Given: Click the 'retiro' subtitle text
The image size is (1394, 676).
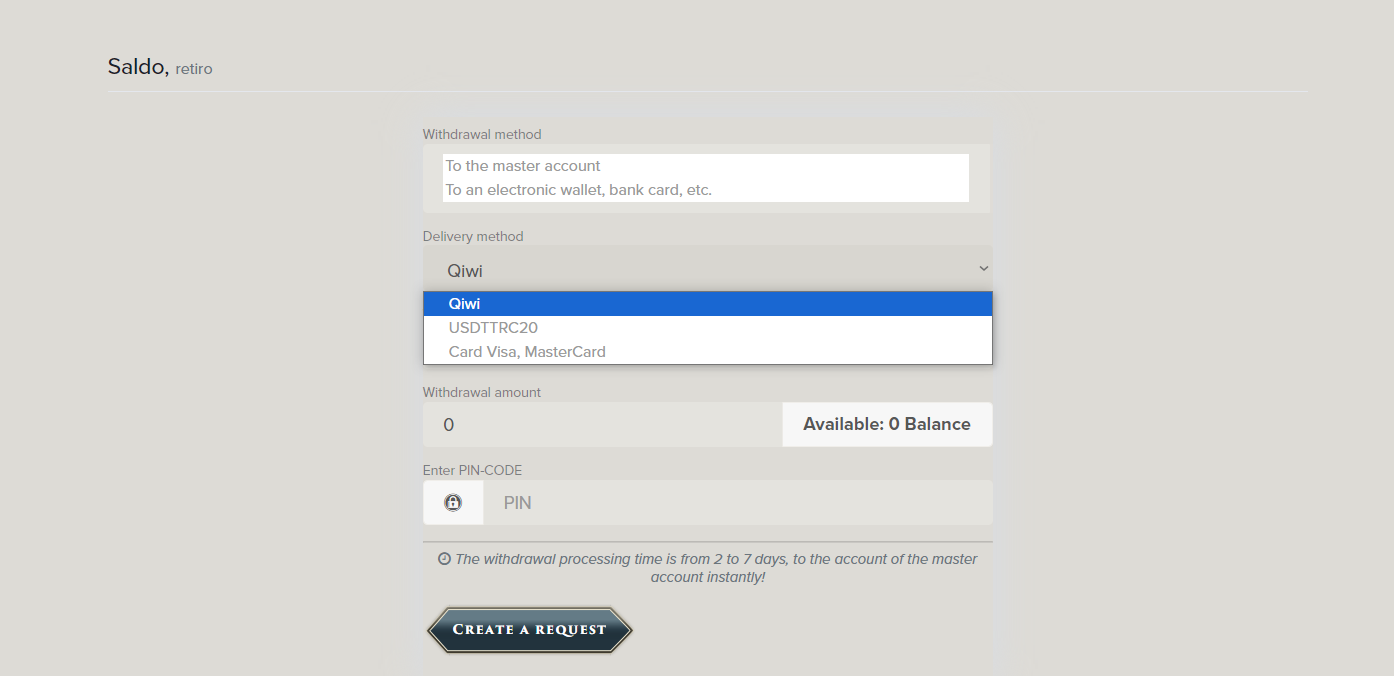Looking at the screenshot, I should [194, 69].
